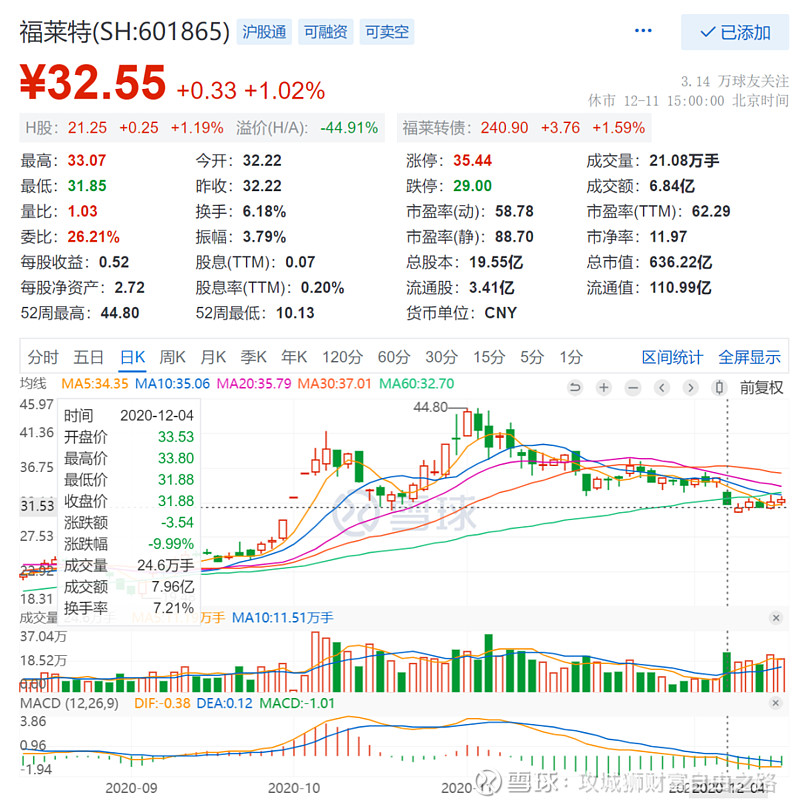Open 全屏显示 fullscreen chart view
The width and height of the screenshot is (800, 807).
click(x=749, y=357)
